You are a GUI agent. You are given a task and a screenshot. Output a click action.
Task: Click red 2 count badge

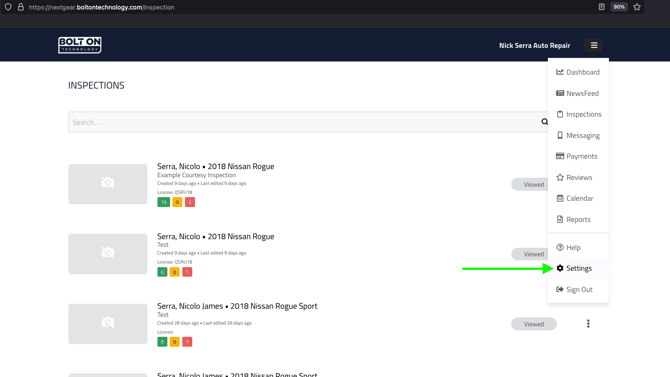pyautogui.click(x=190, y=202)
